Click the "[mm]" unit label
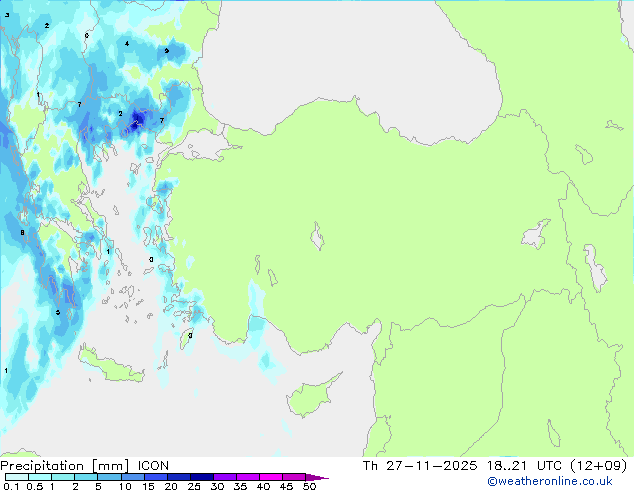 coord(110,466)
